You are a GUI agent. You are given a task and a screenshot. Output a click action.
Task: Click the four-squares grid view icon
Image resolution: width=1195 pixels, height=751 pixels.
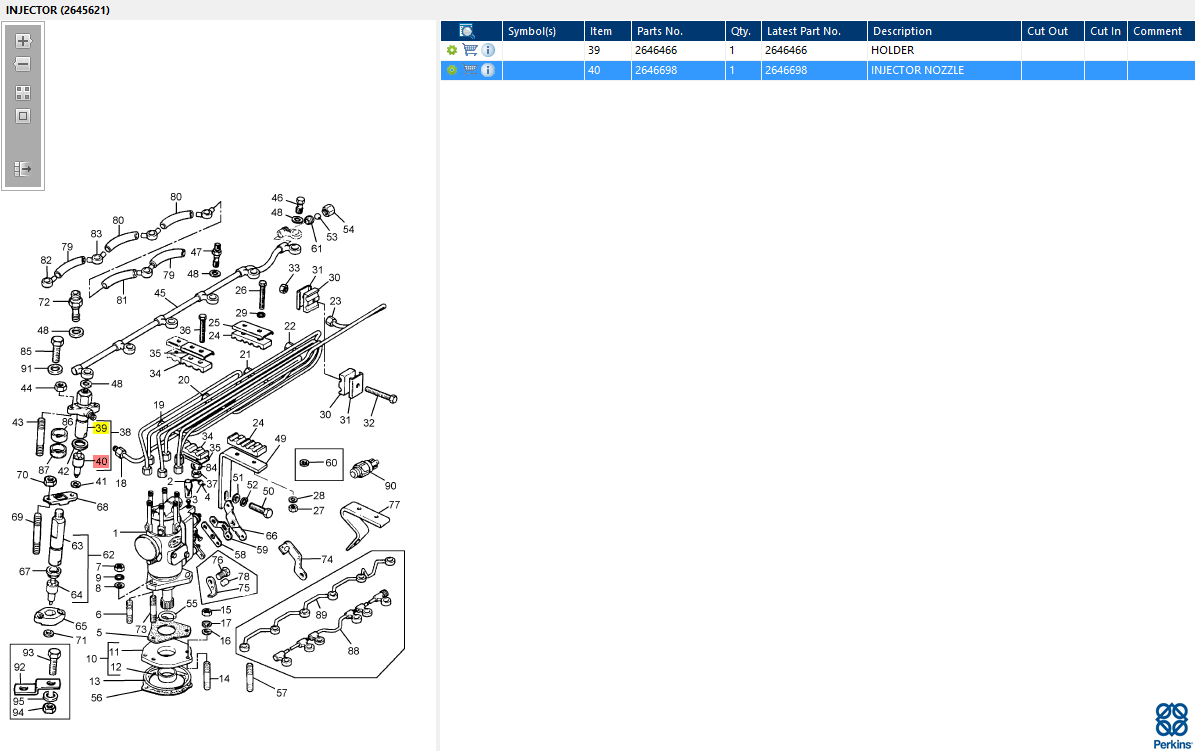[23, 93]
